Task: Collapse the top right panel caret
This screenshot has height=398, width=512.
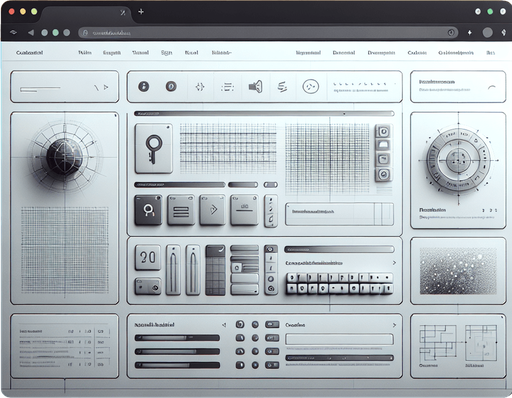Action: point(492,87)
